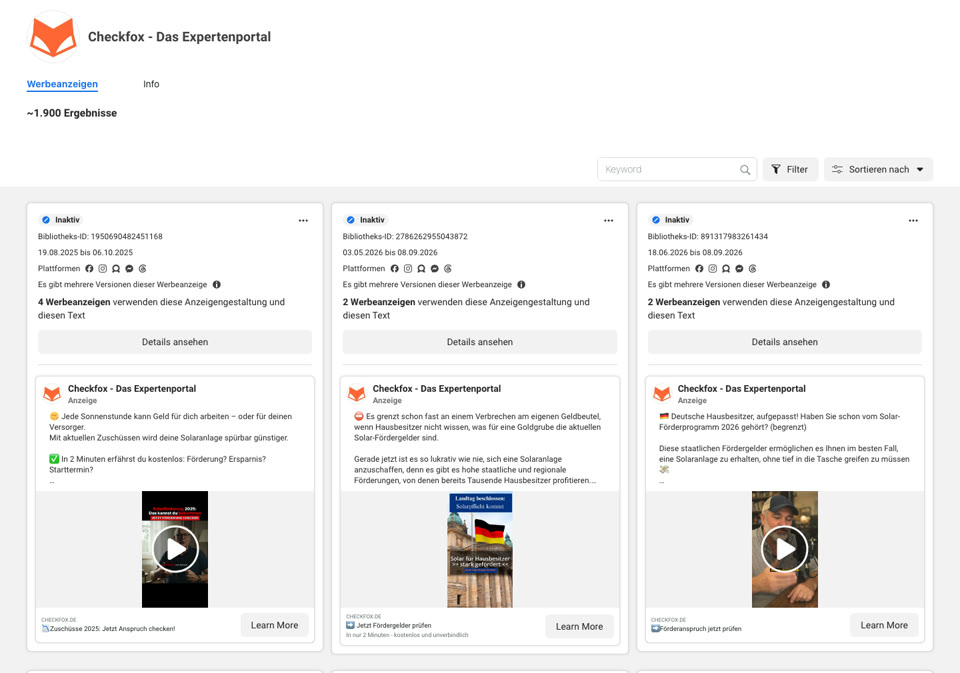
Task: Select Bibliotheks-ID: 2786262955043872 text
Action: [x=405, y=236]
